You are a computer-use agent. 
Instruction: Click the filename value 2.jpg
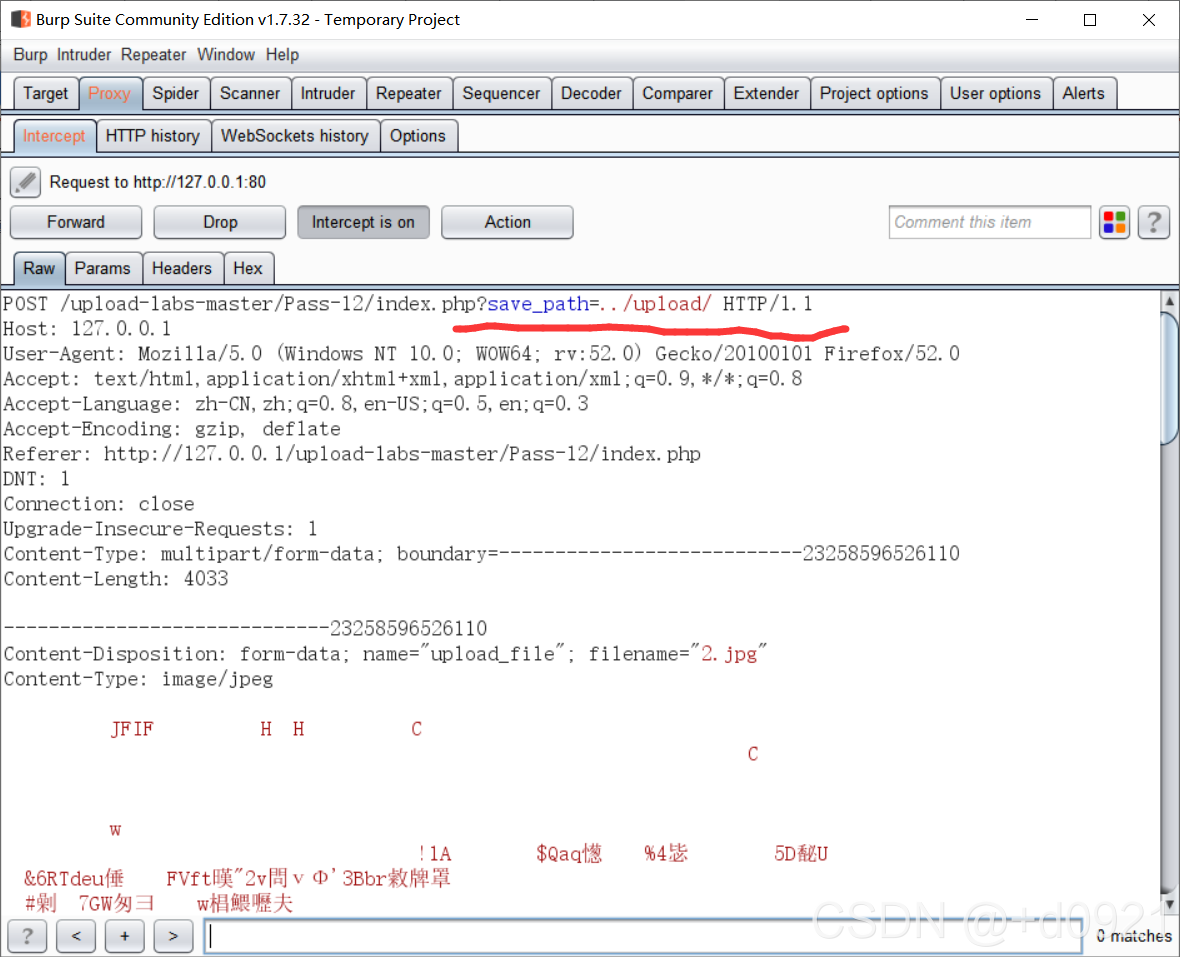point(729,654)
